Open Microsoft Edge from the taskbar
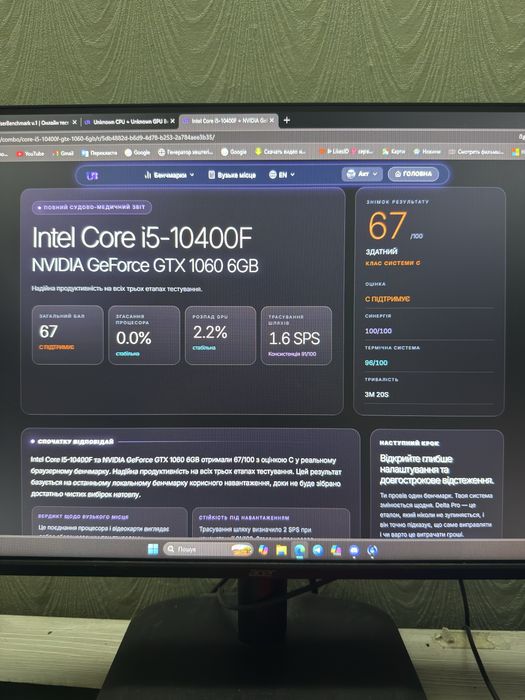Viewport: 525px width, 700px height. click(x=300, y=550)
